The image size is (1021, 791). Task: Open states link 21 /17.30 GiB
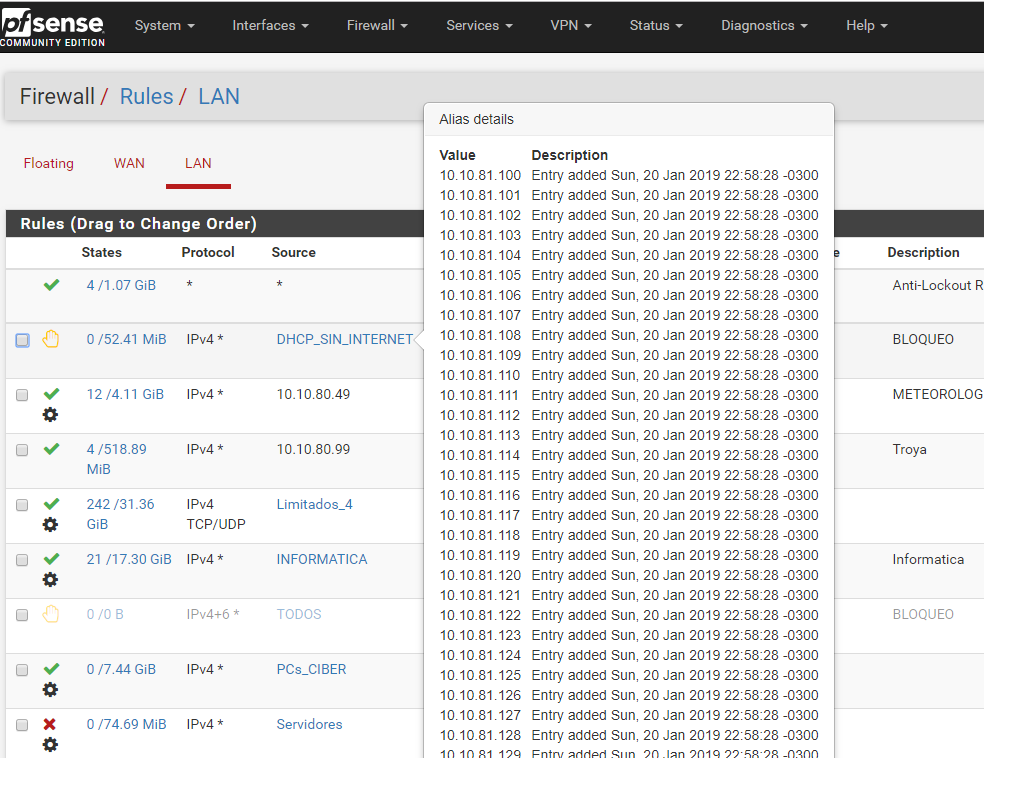tap(129, 559)
